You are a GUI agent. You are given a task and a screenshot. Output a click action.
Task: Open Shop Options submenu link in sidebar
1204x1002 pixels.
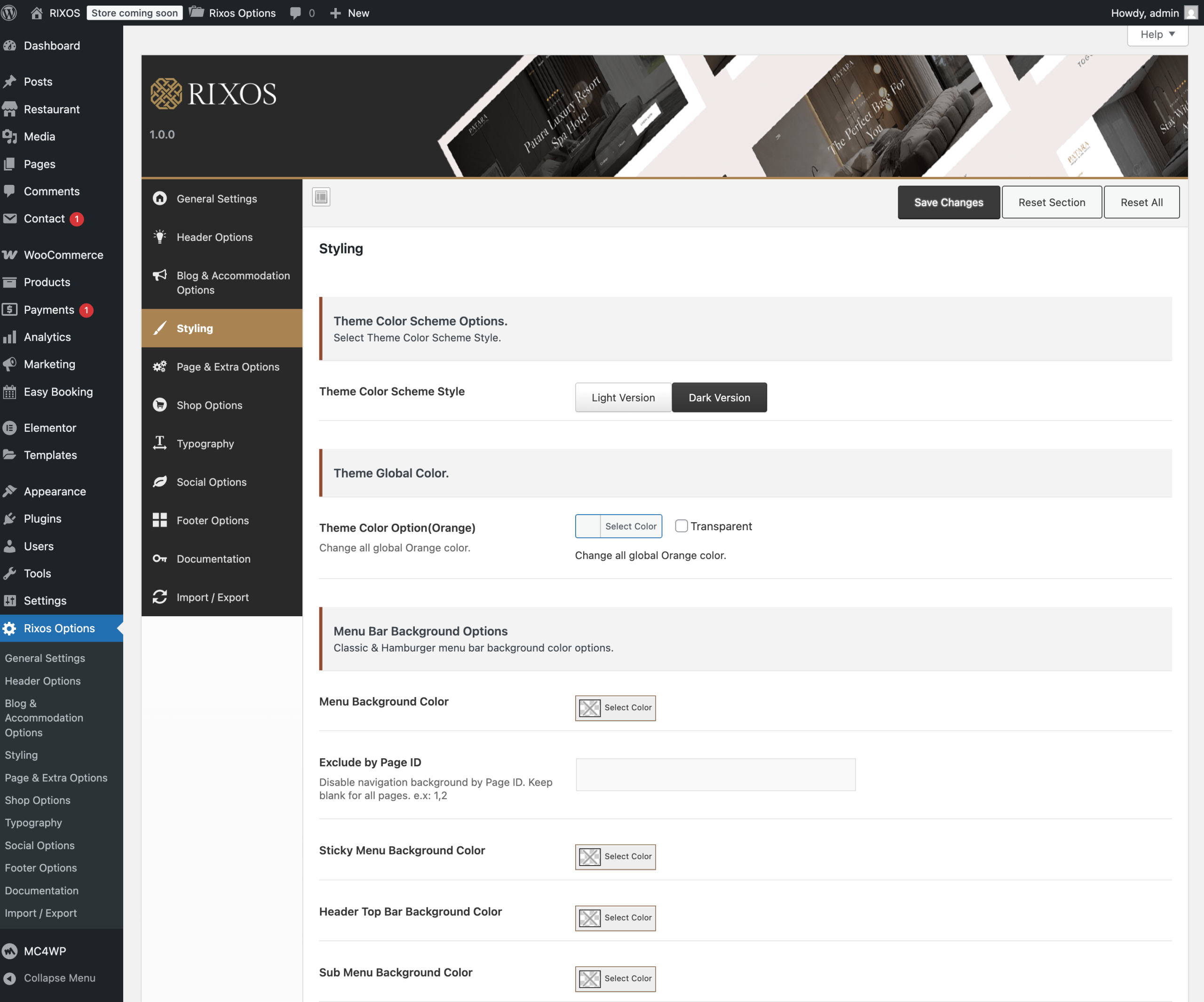(x=37, y=800)
